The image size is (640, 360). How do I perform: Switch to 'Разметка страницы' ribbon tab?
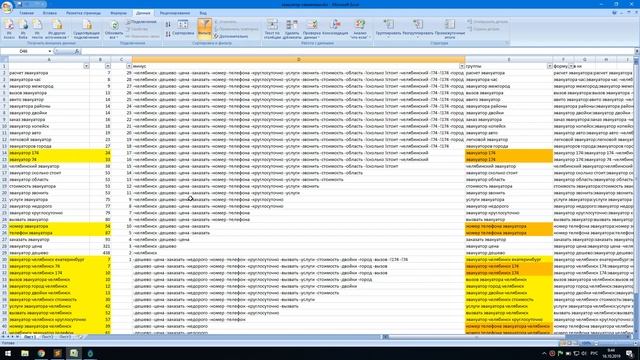click(x=83, y=13)
